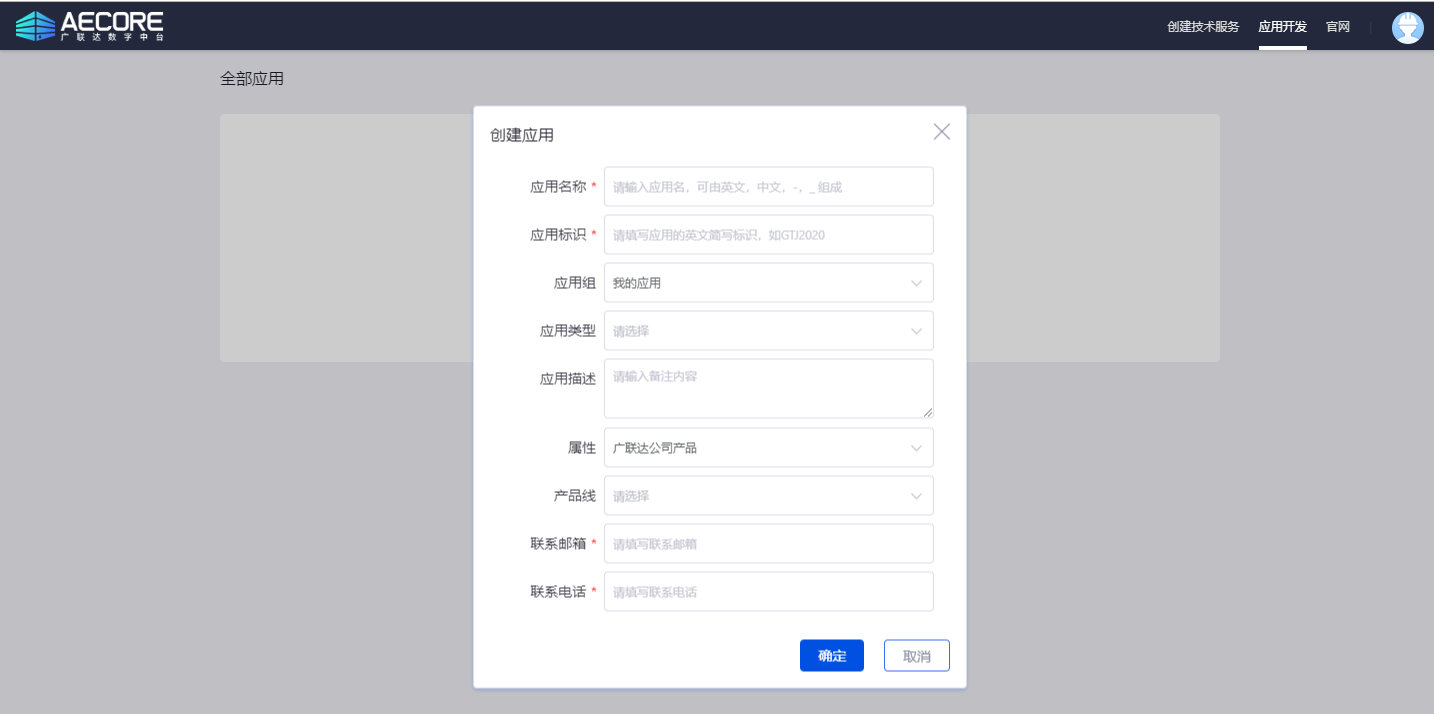Click the 属性 dropdown chevron arrow
Screen dimensions: 1434x714
pyautogui.click(x=916, y=448)
